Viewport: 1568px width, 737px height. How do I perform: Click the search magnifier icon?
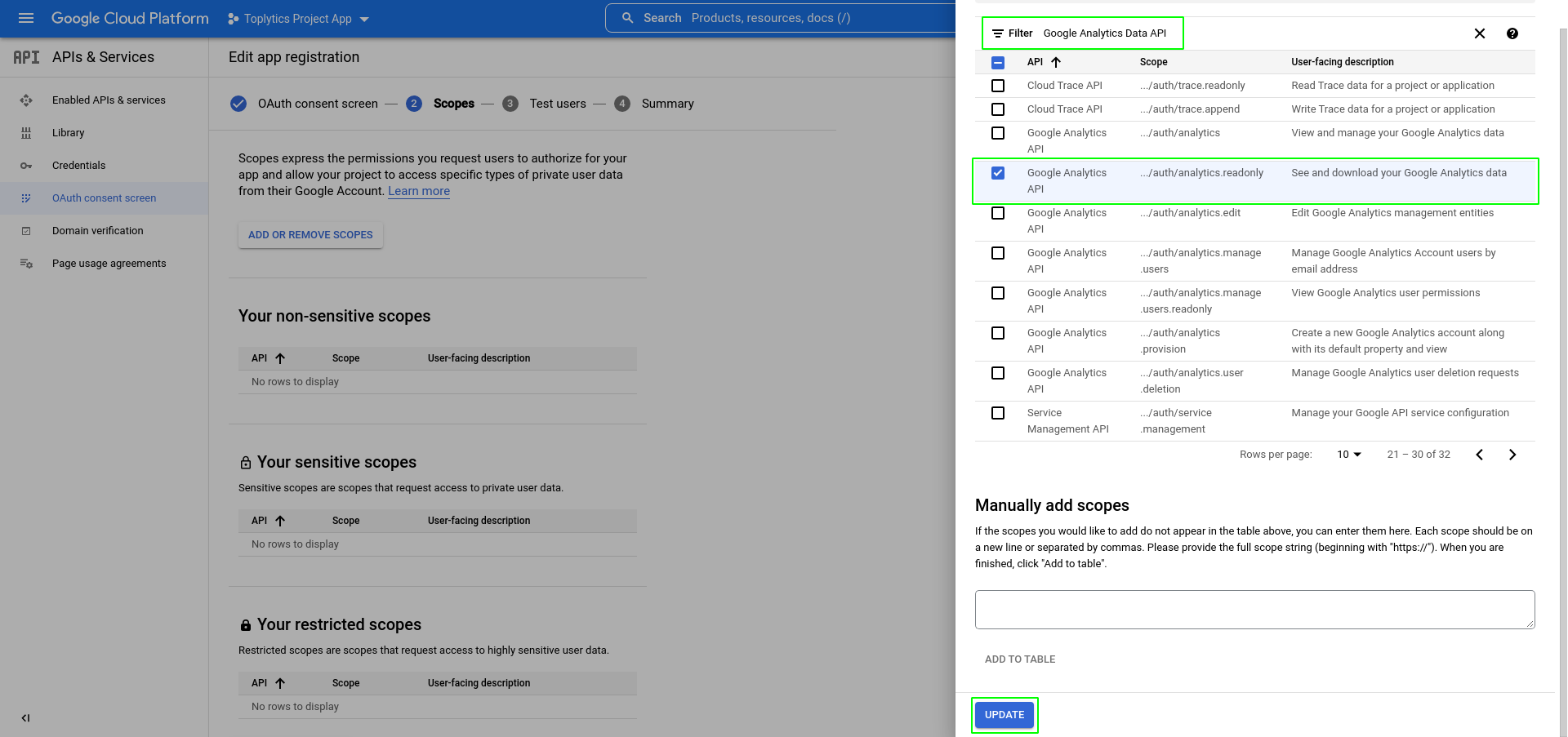coord(627,18)
